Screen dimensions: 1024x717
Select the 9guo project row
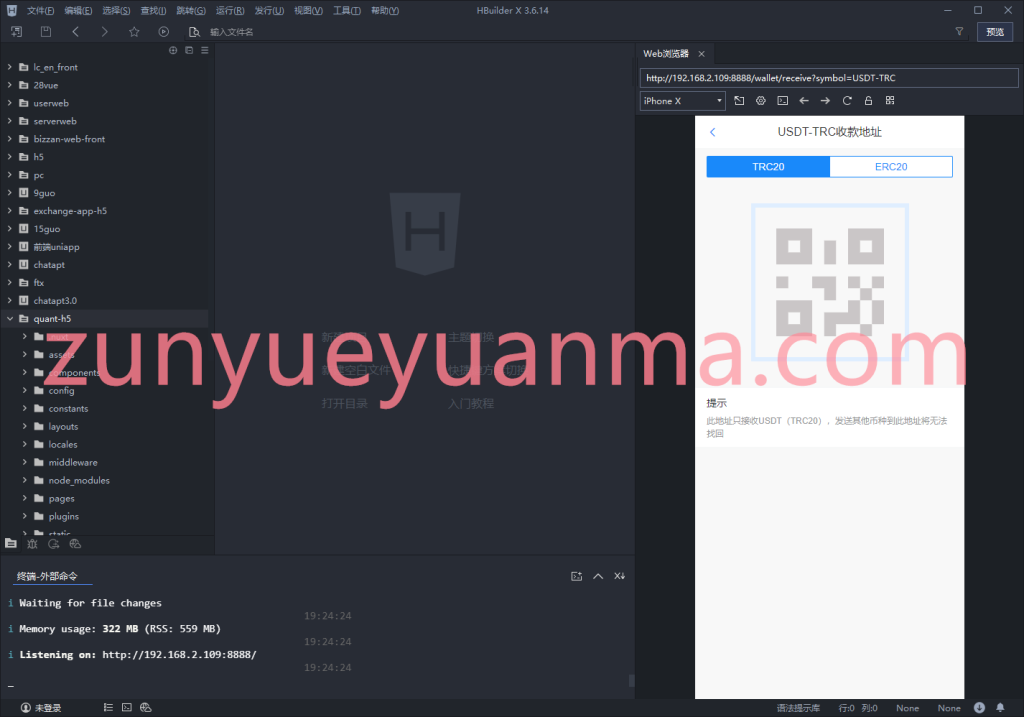pos(104,193)
